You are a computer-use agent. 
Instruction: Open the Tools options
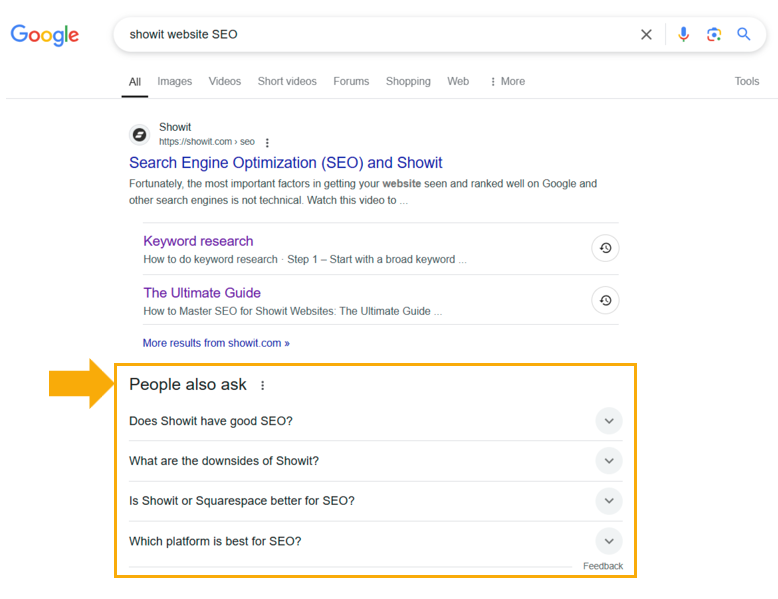click(747, 81)
